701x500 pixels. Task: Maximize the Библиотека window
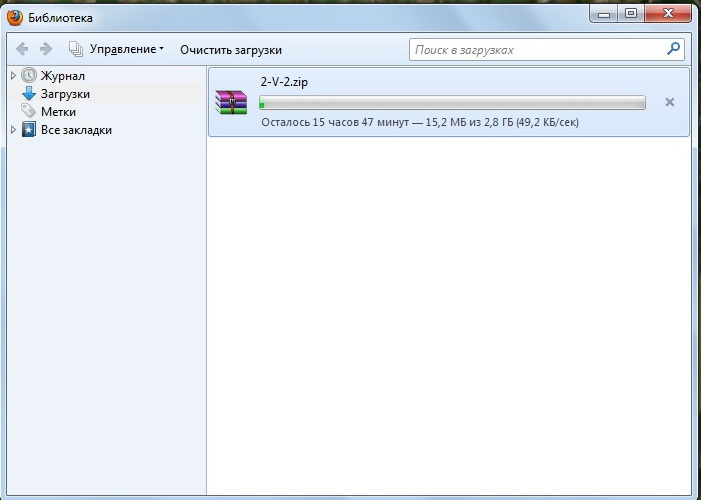pyautogui.click(x=631, y=13)
